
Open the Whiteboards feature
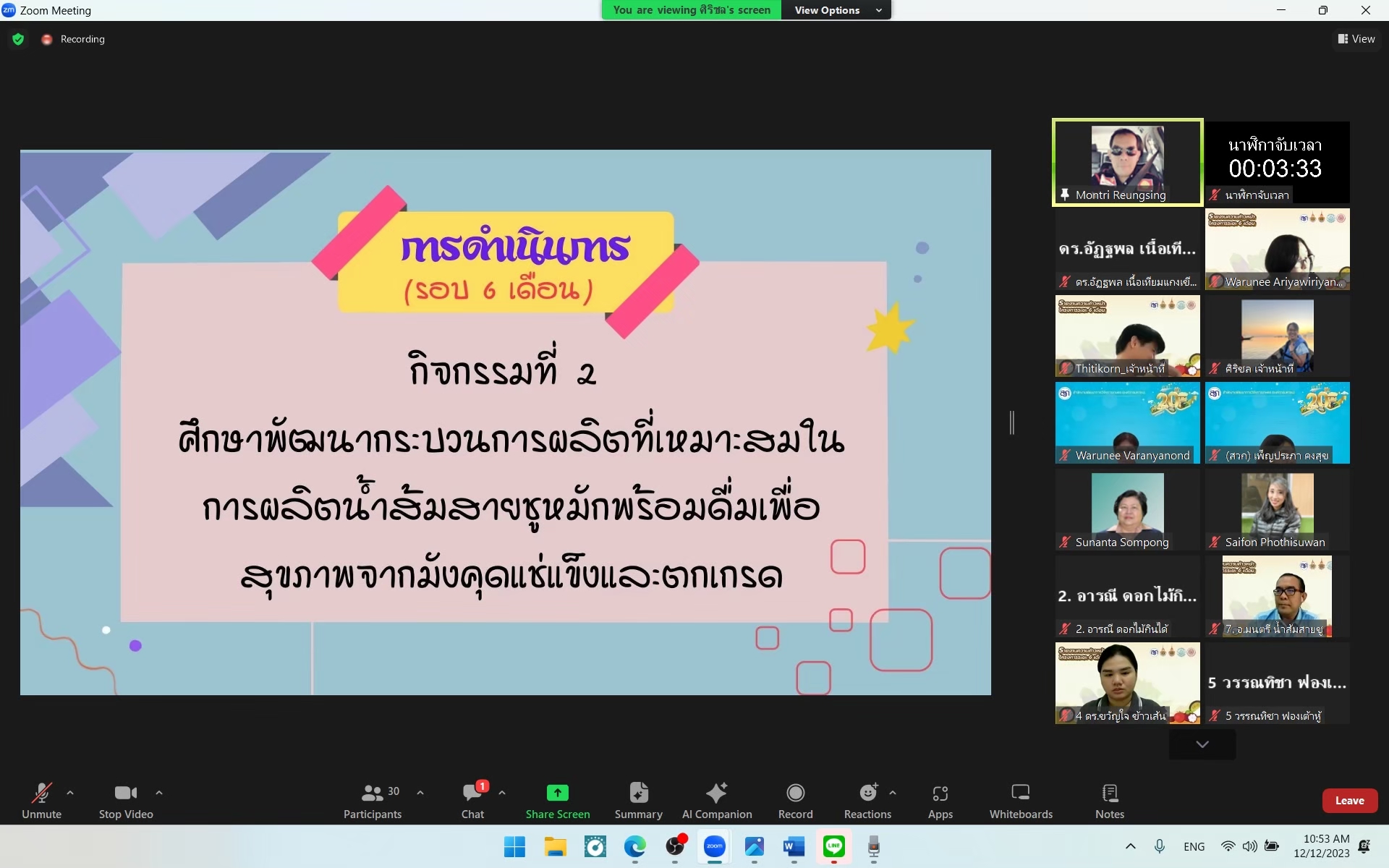pyautogui.click(x=1020, y=801)
